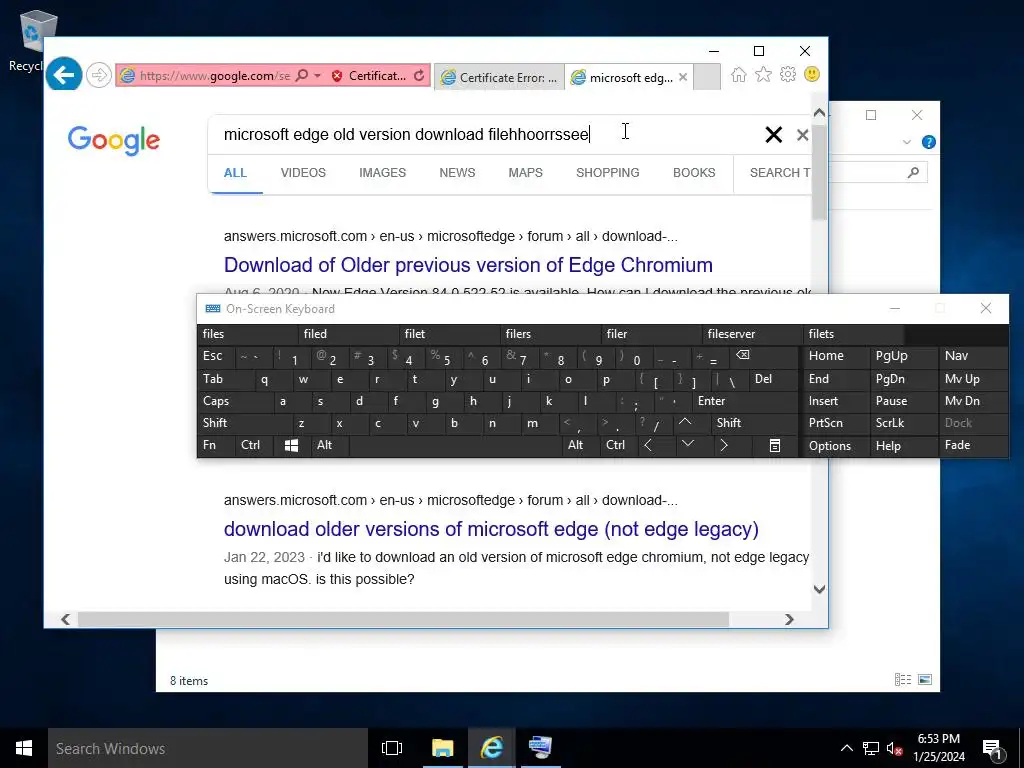Show hidden tray icons chevron
The height and width of the screenshot is (768, 1024).
click(846, 748)
